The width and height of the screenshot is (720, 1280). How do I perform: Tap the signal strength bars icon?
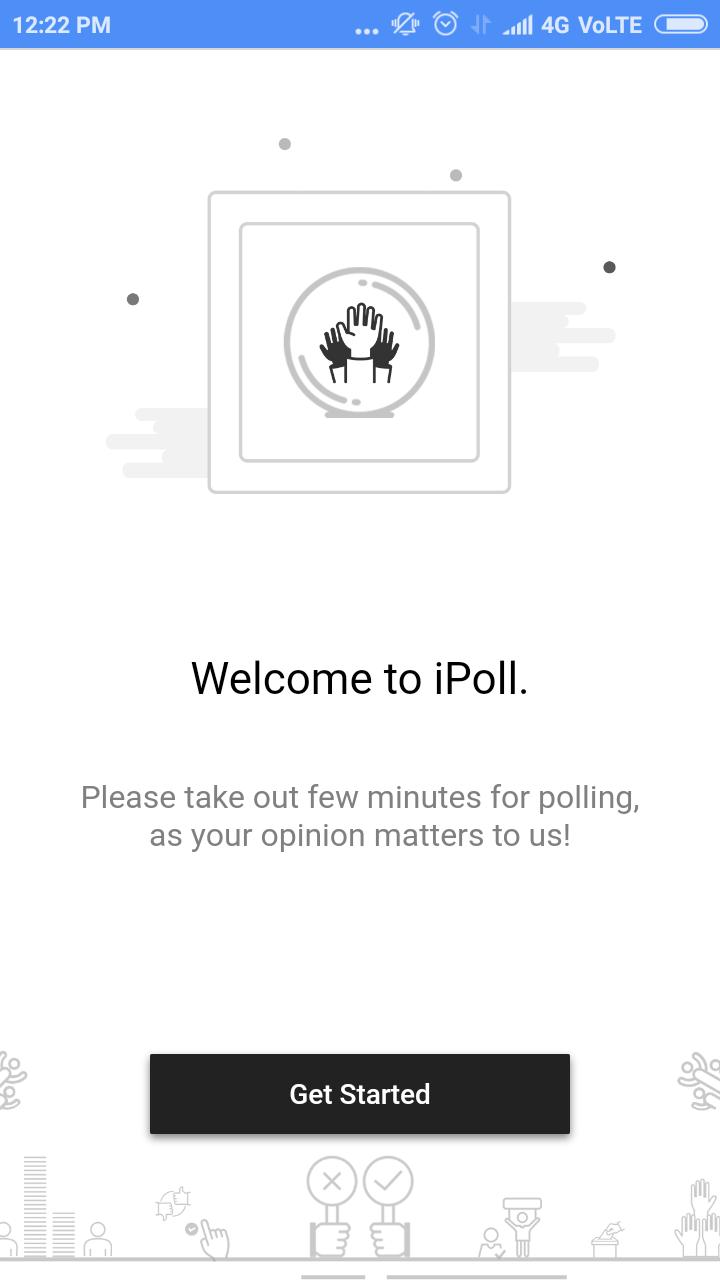(517, 25)
